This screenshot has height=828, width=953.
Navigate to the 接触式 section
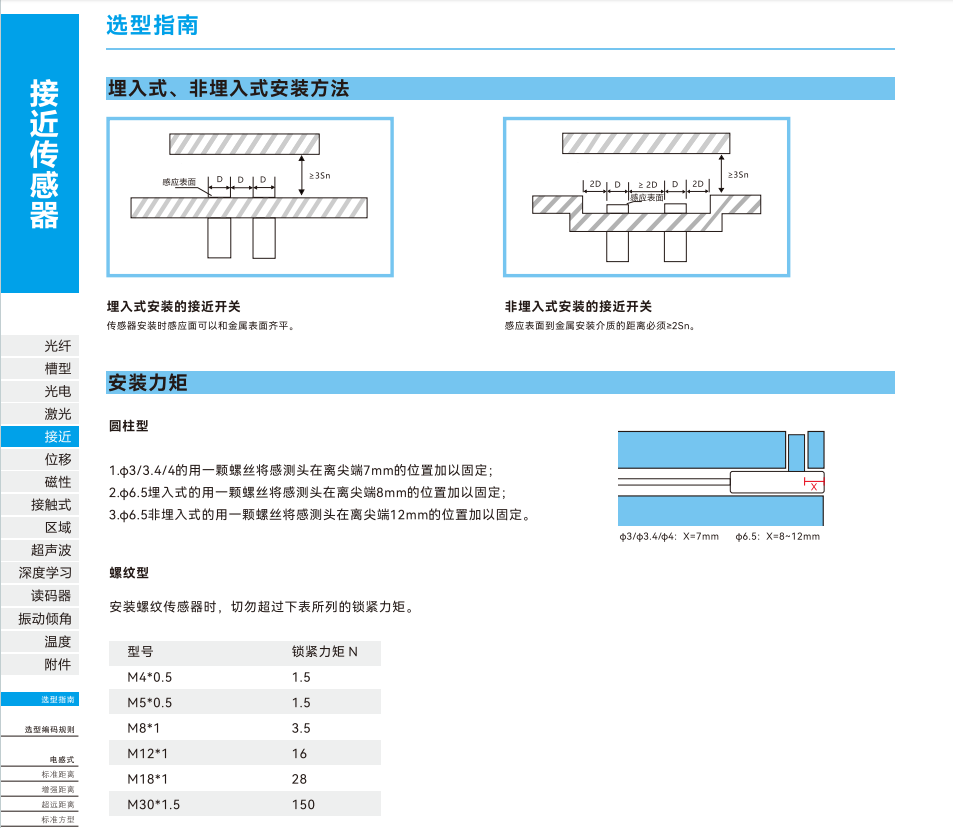point(51,505)
